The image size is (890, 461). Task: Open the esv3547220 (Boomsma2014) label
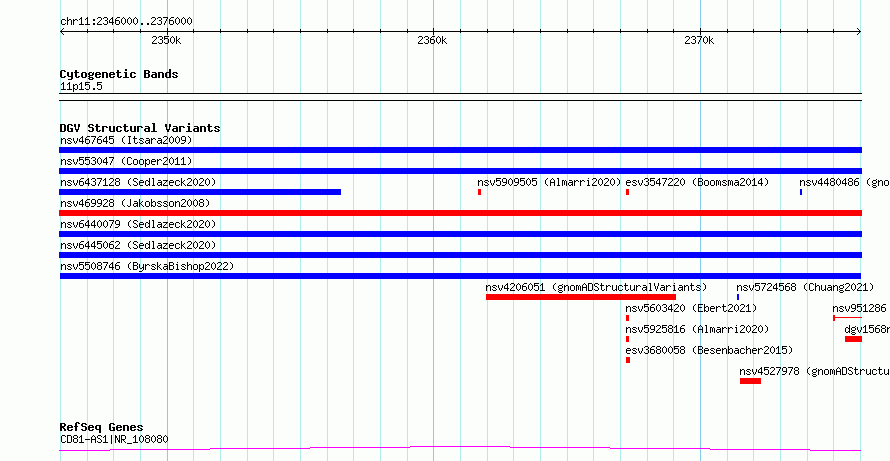pyautogui.click(x=697, y=182)
